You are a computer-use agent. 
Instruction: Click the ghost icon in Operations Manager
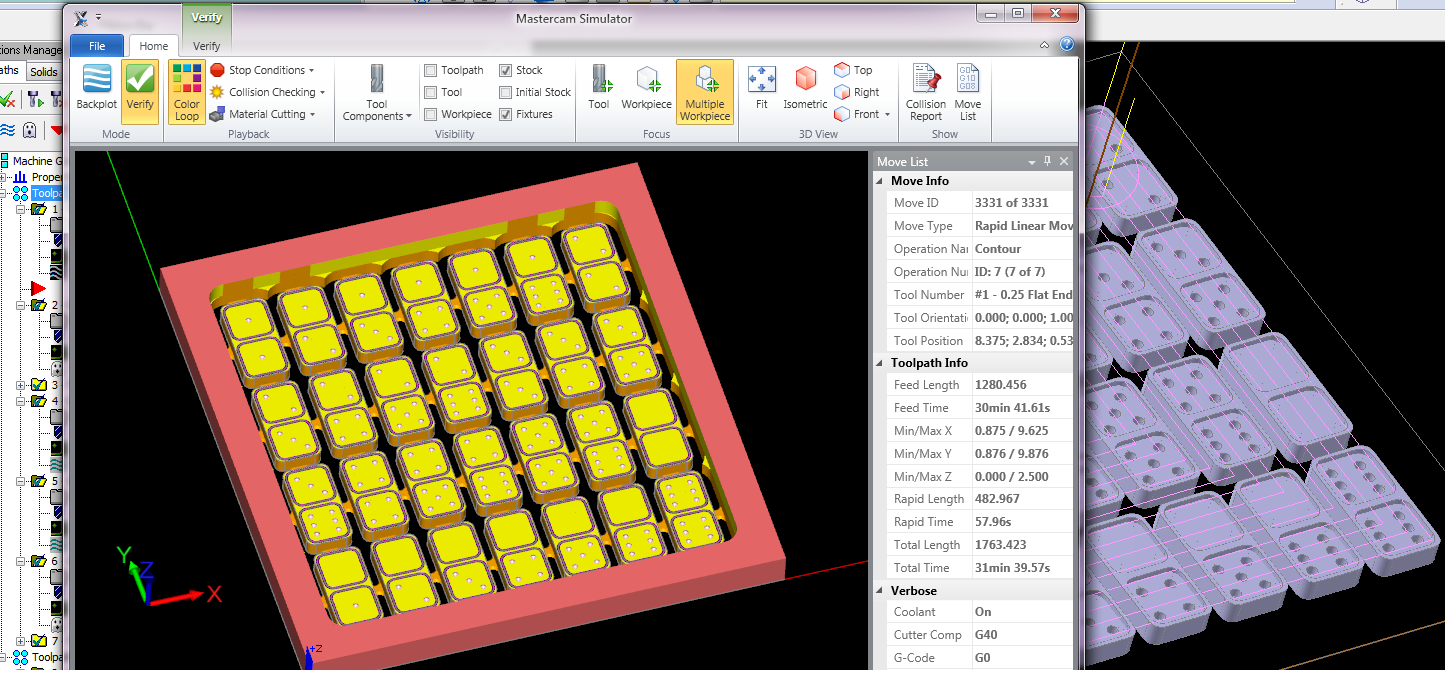click(30, 130)
